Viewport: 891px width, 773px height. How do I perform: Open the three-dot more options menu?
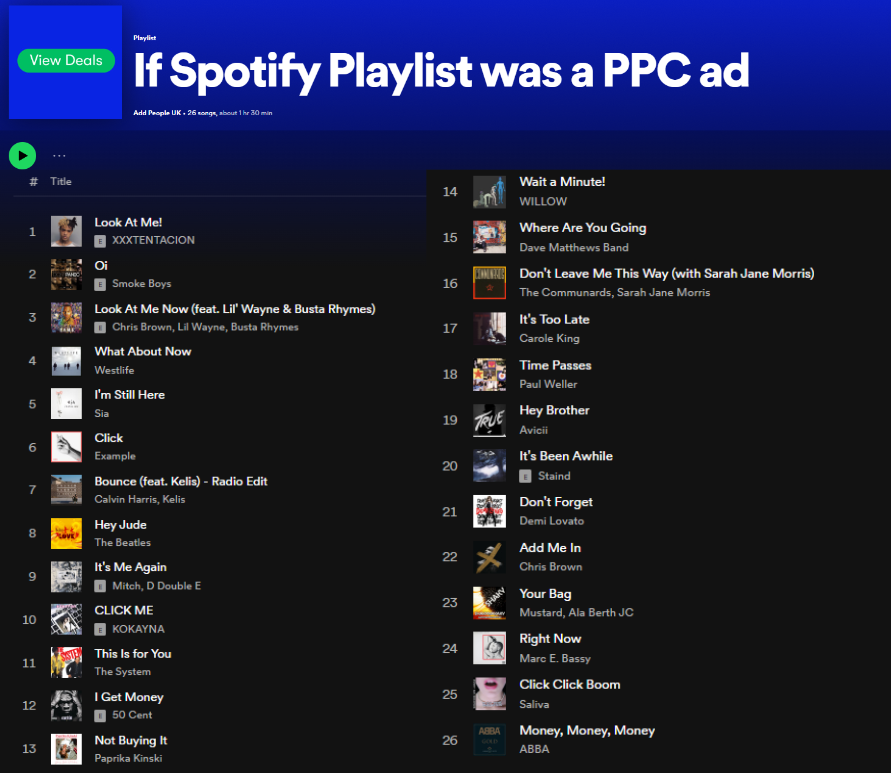(59, 155)
